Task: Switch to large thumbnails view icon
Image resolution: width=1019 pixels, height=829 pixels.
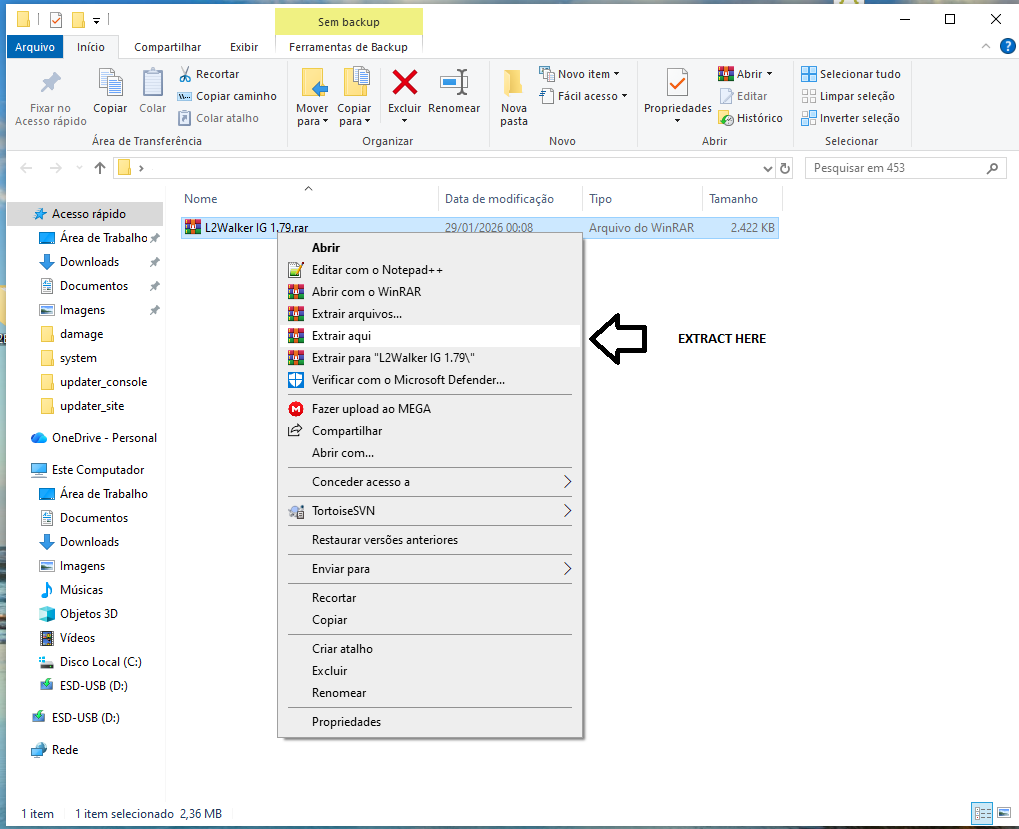Action: coord(1004,813)
